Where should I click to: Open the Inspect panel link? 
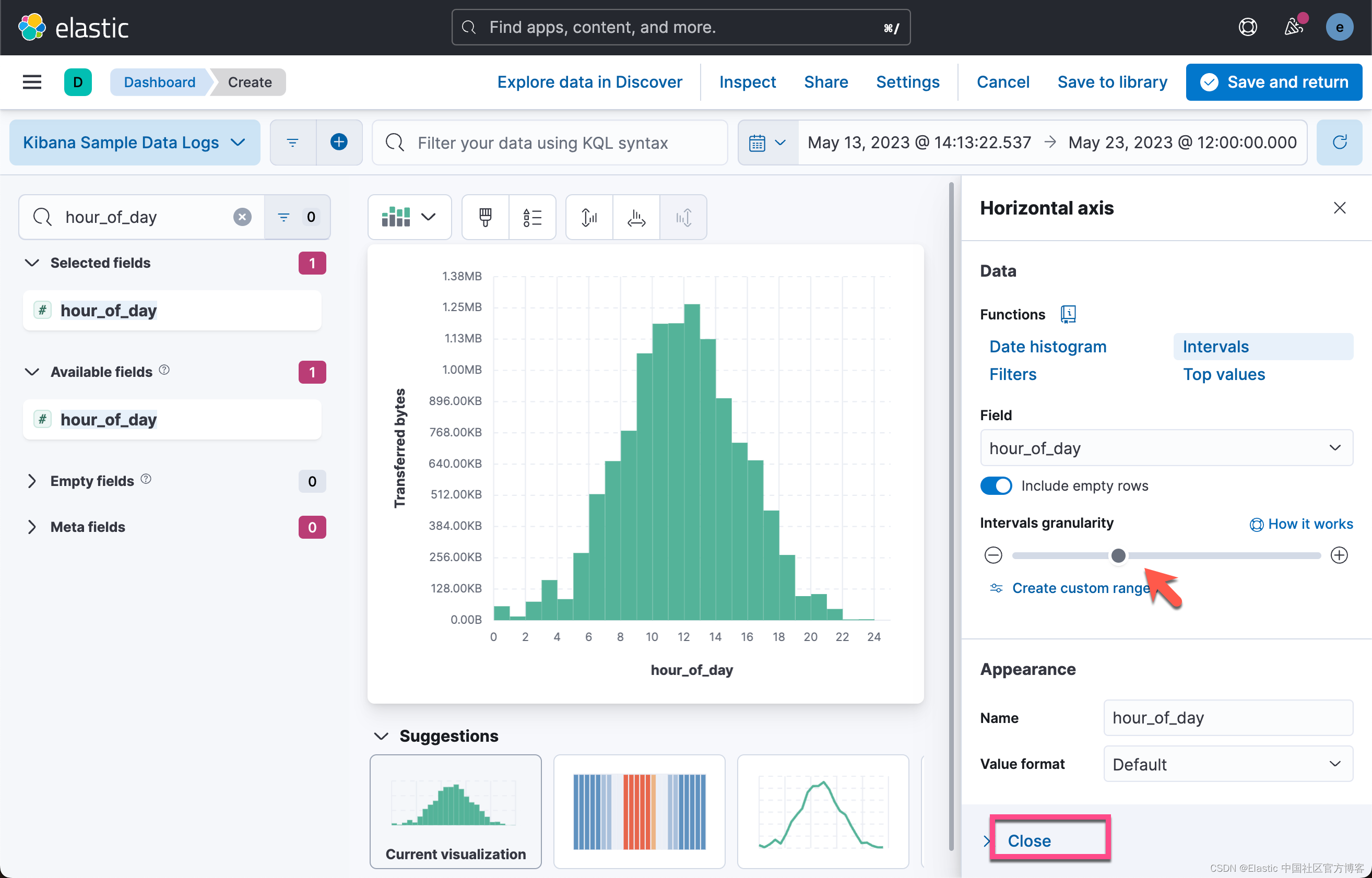747,82
